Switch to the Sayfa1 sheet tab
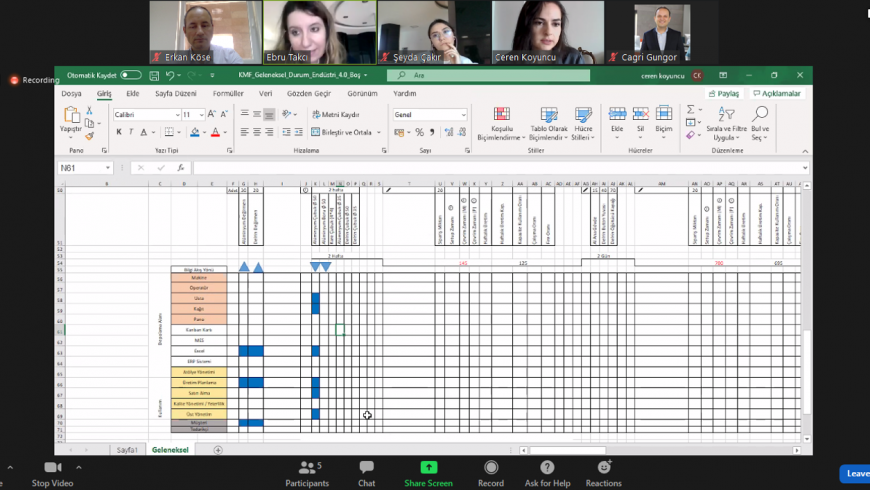The width and height of the screenshot is (870, 490). click(x=125, y=450)
